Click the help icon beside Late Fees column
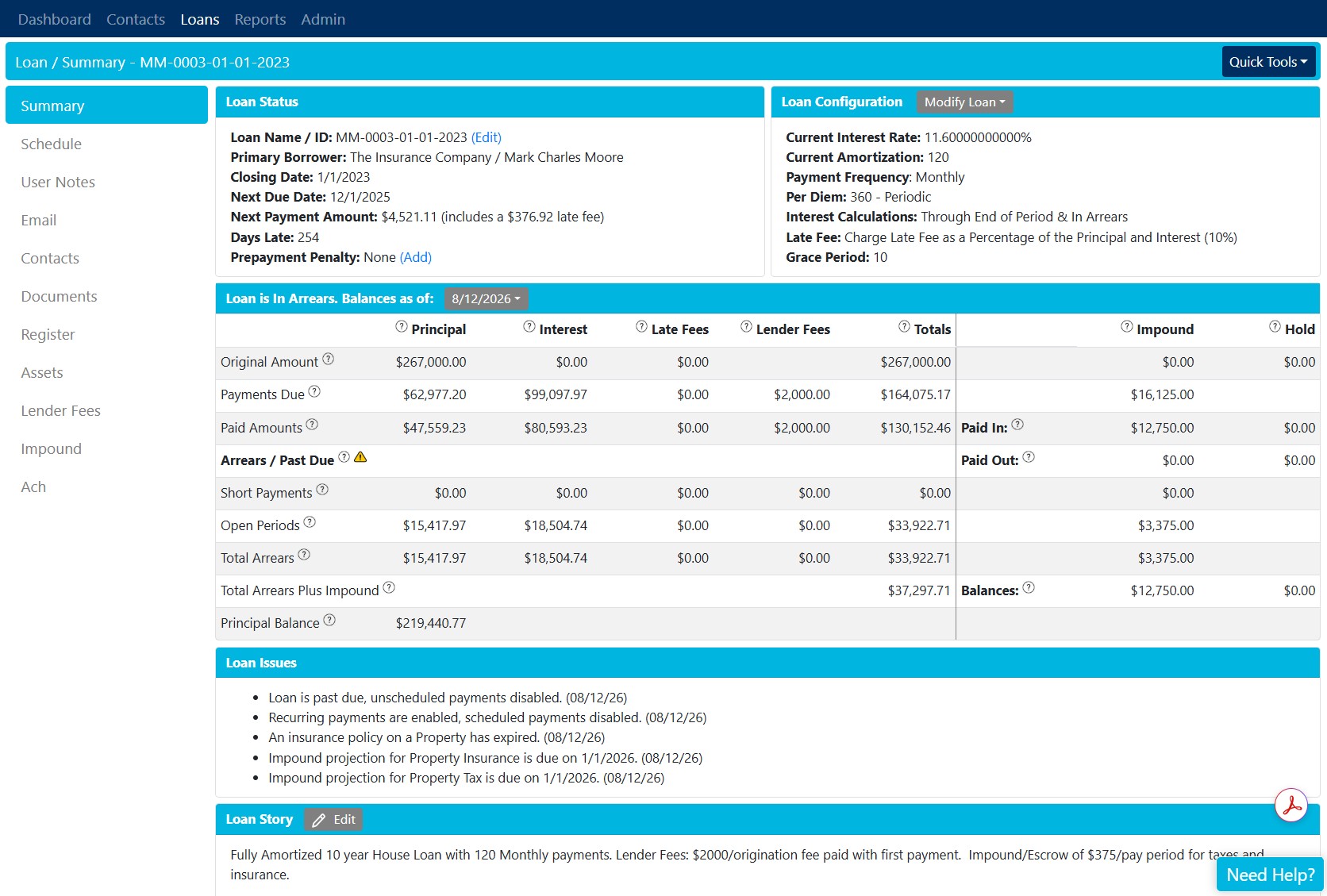 point(641,327)
